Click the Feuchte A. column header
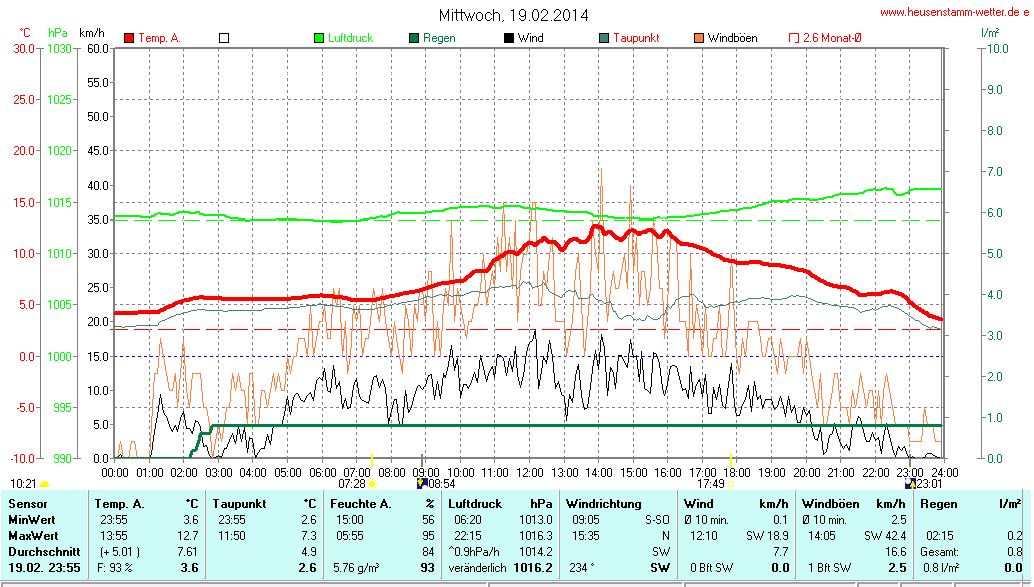Image resolution: width=1034 pixels, height=587 pixels. click(361, 504)
